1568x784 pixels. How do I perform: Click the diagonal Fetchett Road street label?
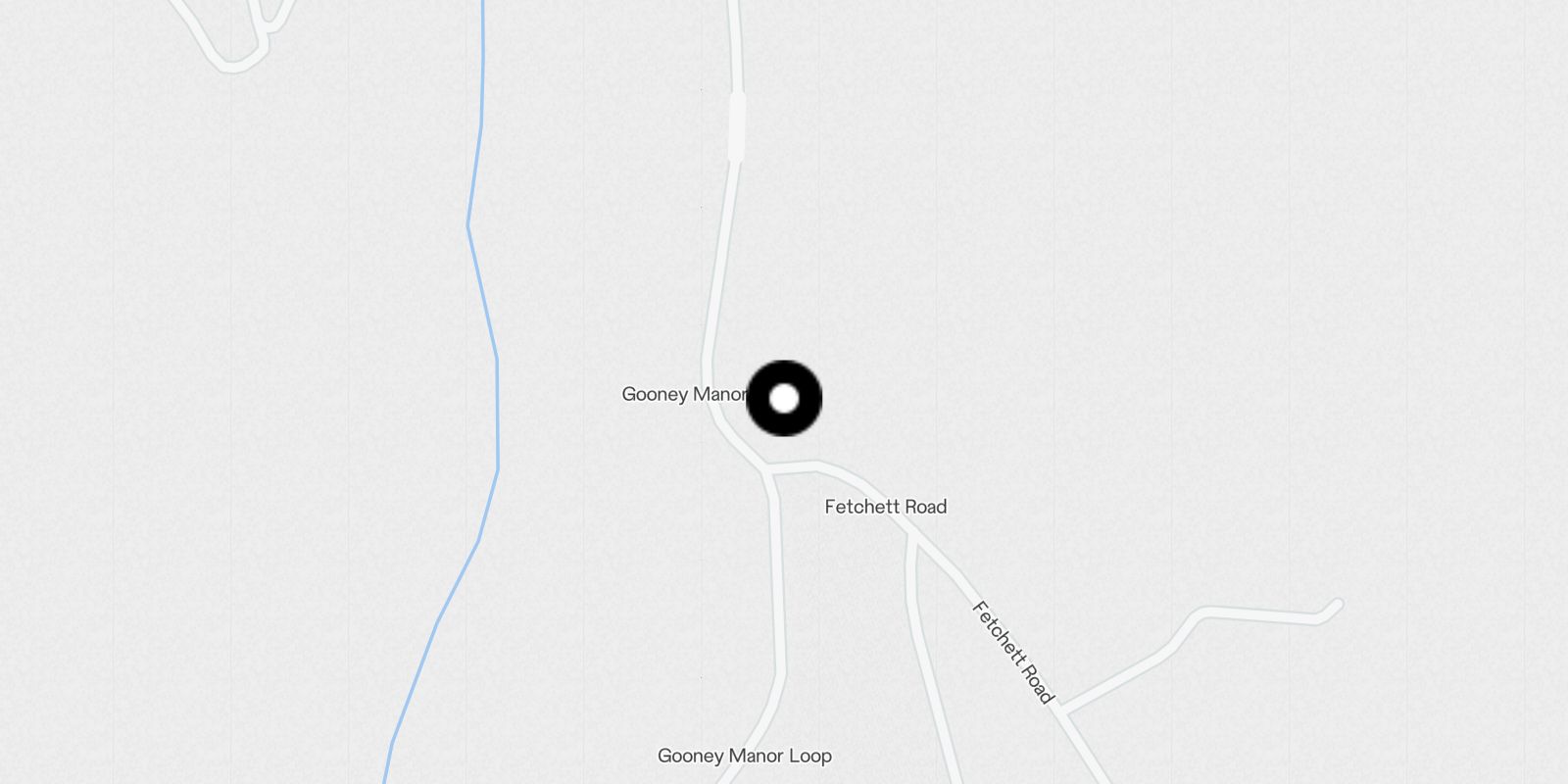pos(1013,653)
